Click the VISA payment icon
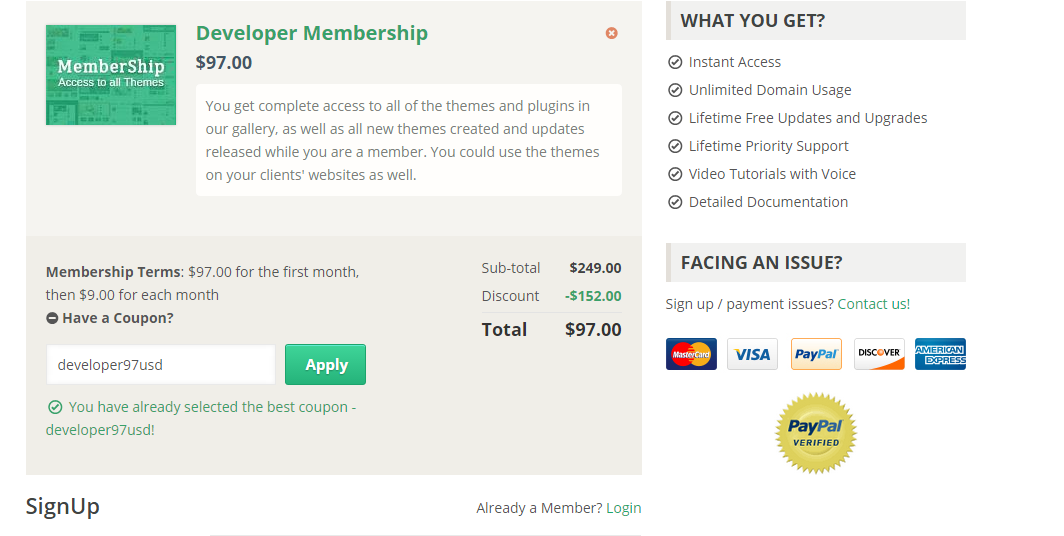1064x536 pixels. pyautogui.click(x=752, y=354)
